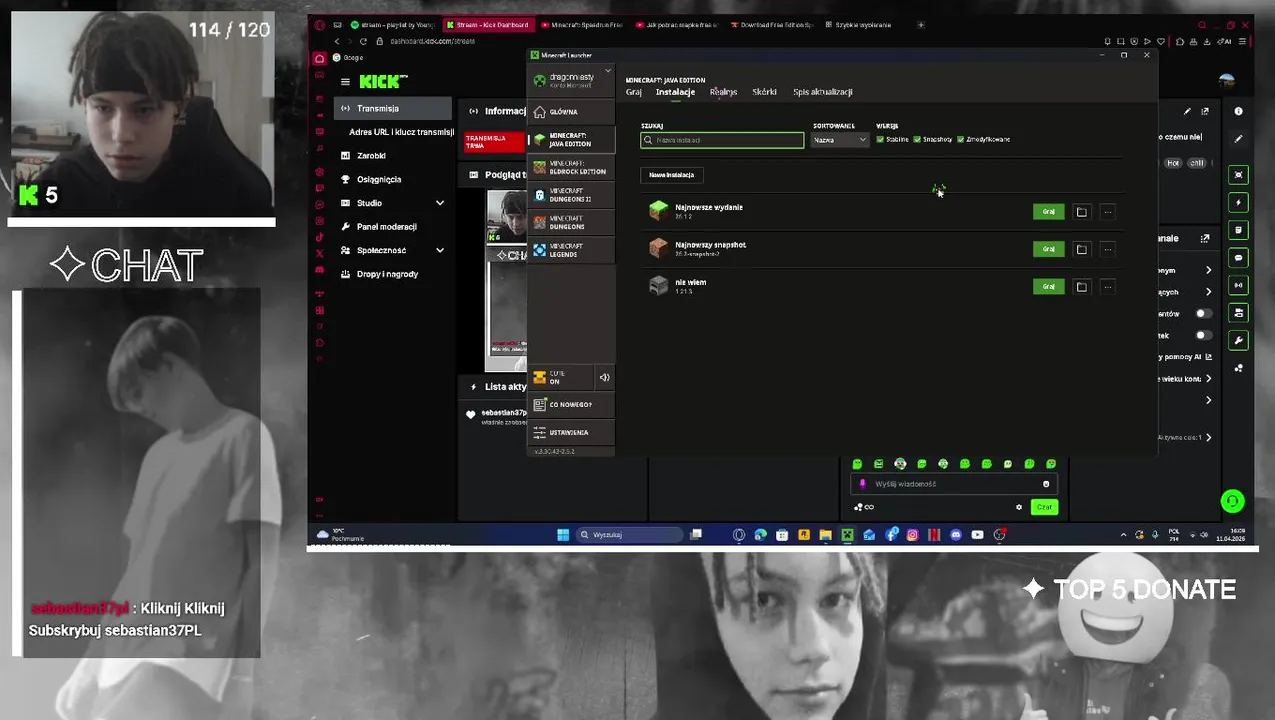Uncheck the Snapshoty versions checkbox
The height and width of the screenshot is (720, 1275).
917,140
